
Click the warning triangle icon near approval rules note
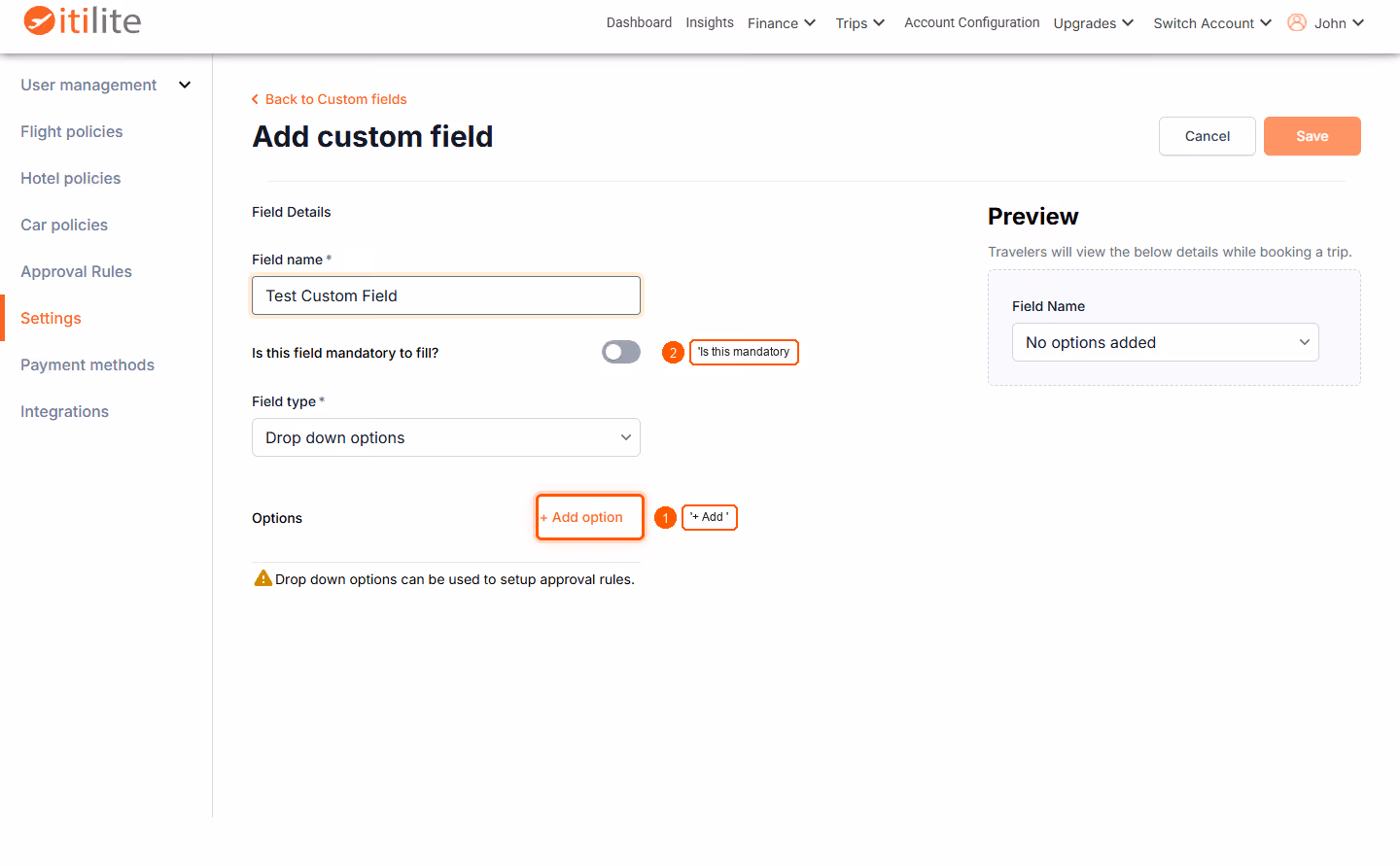[x=262, y=578]
